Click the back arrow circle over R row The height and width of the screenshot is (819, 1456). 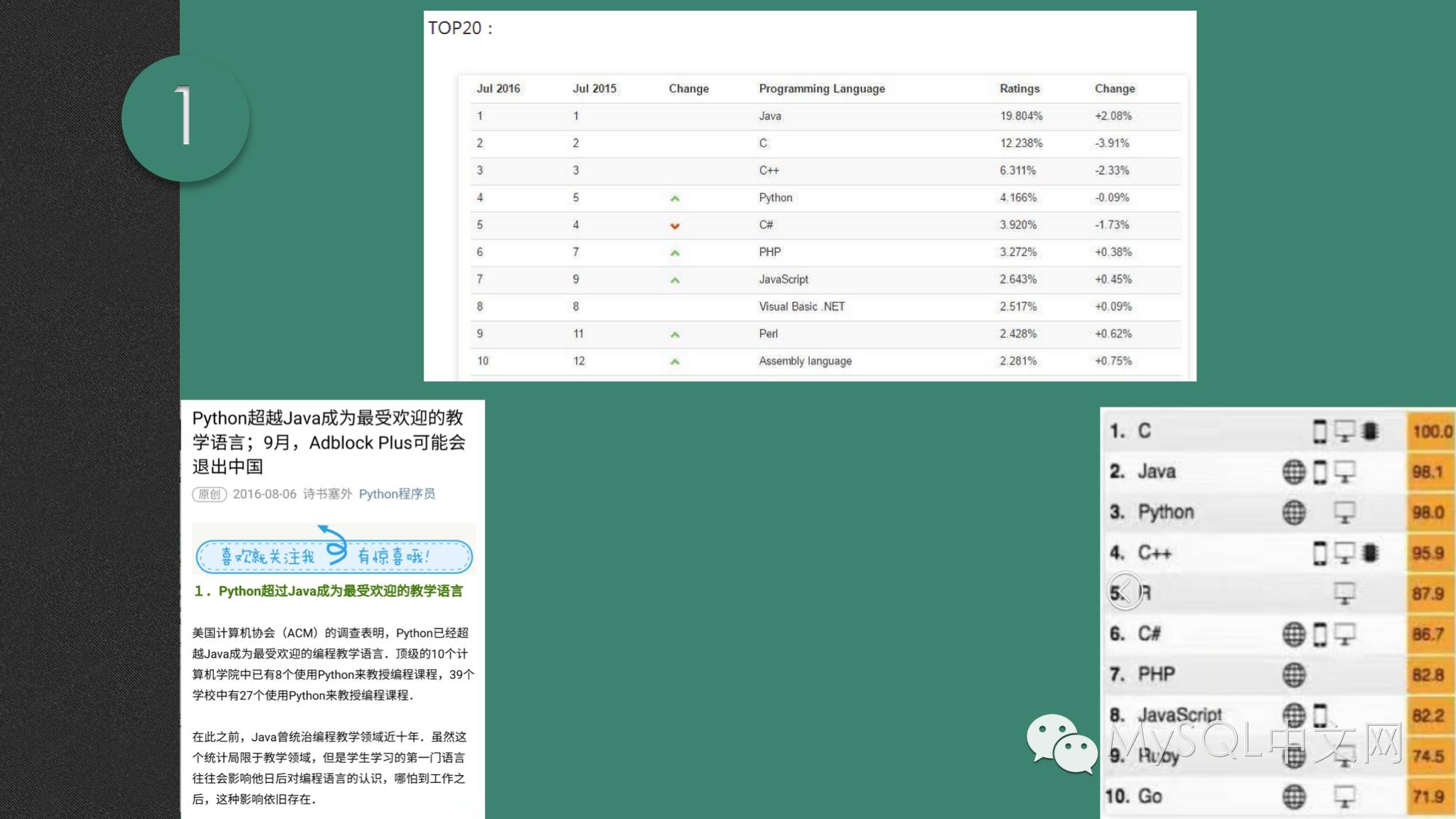point(1125,591)
